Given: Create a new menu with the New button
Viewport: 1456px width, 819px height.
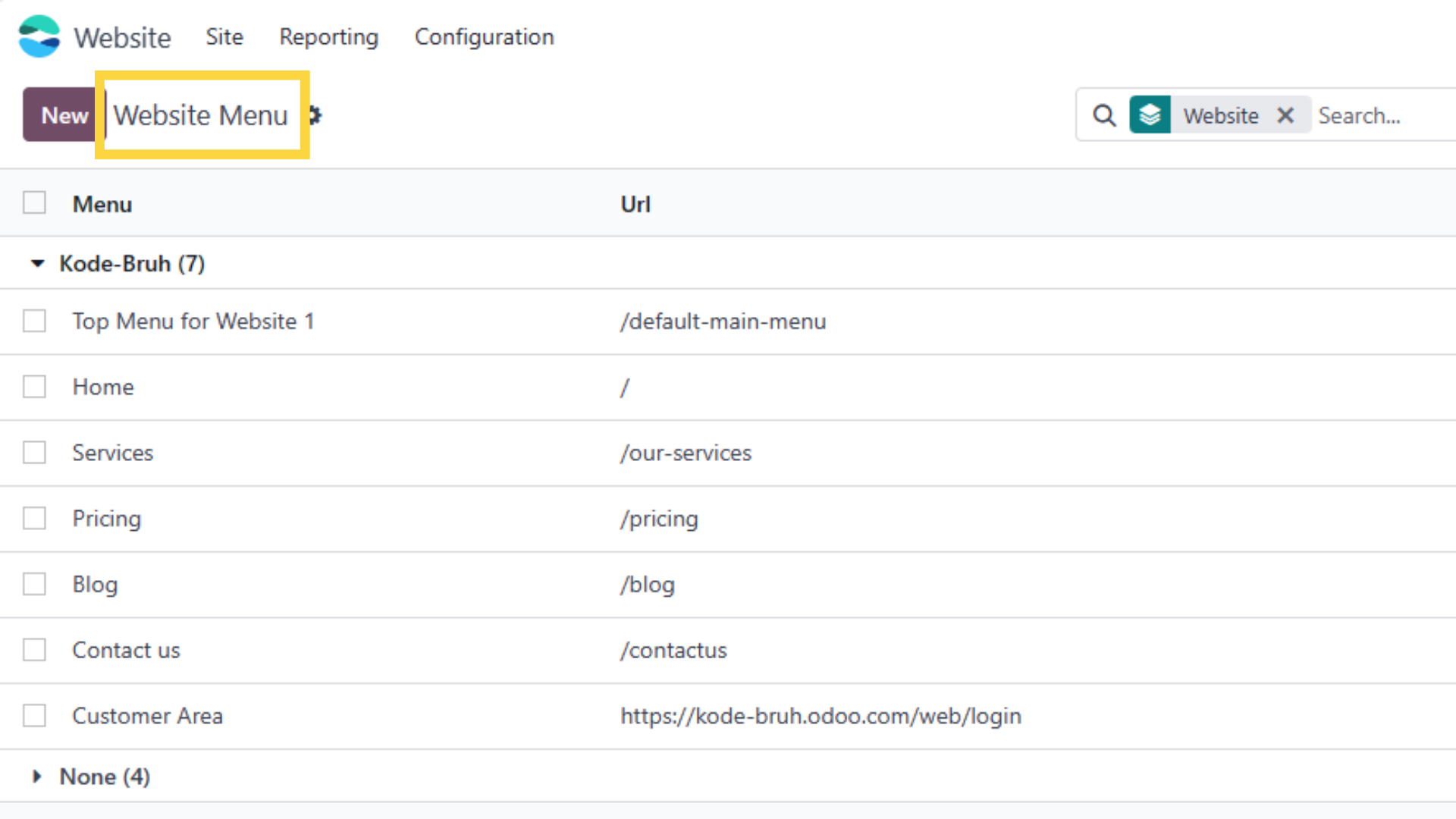Looking at the screenshot, I should coord(64,115).
